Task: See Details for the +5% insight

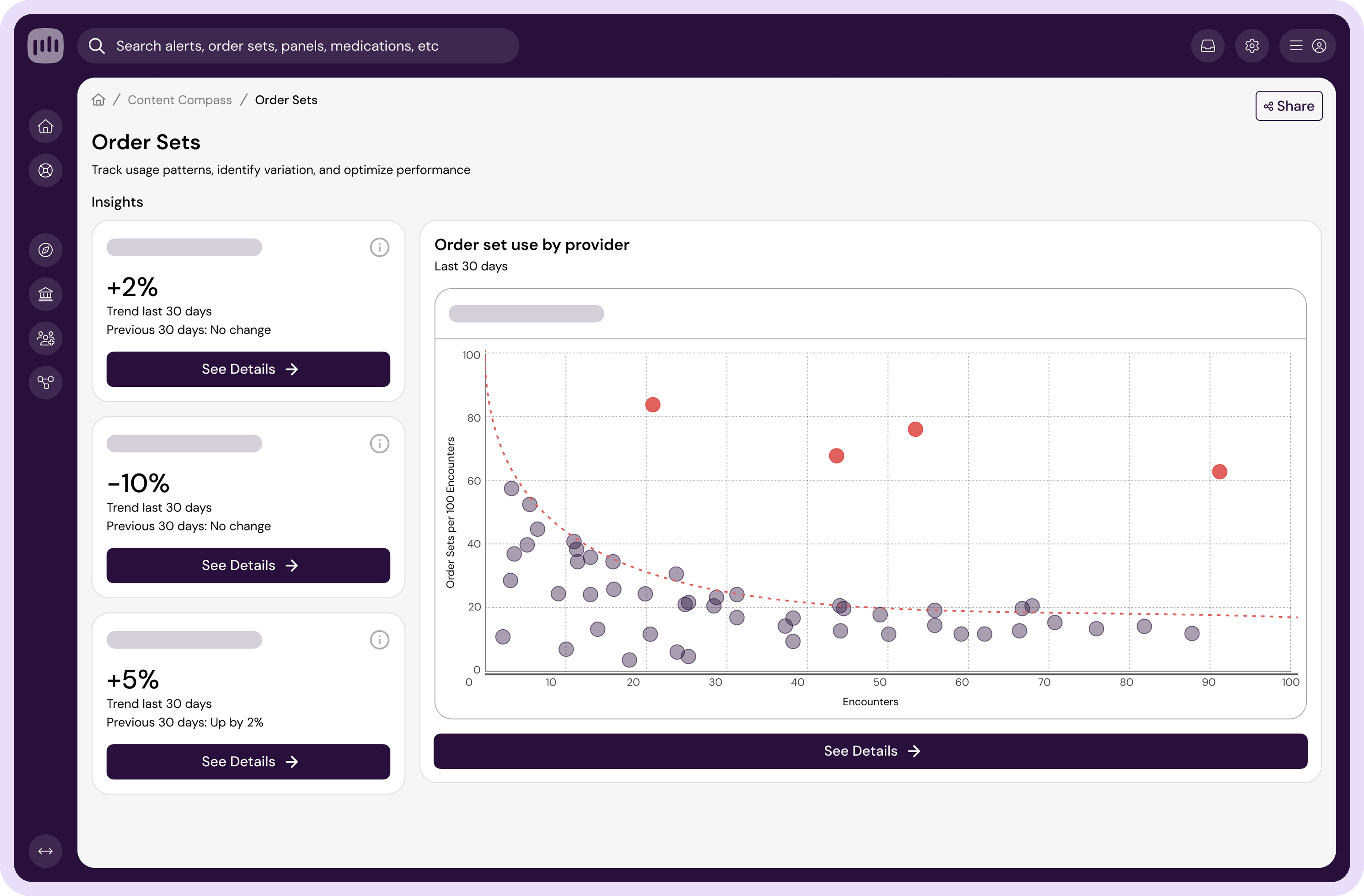Action: pyautogui.click(x=248, y=761)
